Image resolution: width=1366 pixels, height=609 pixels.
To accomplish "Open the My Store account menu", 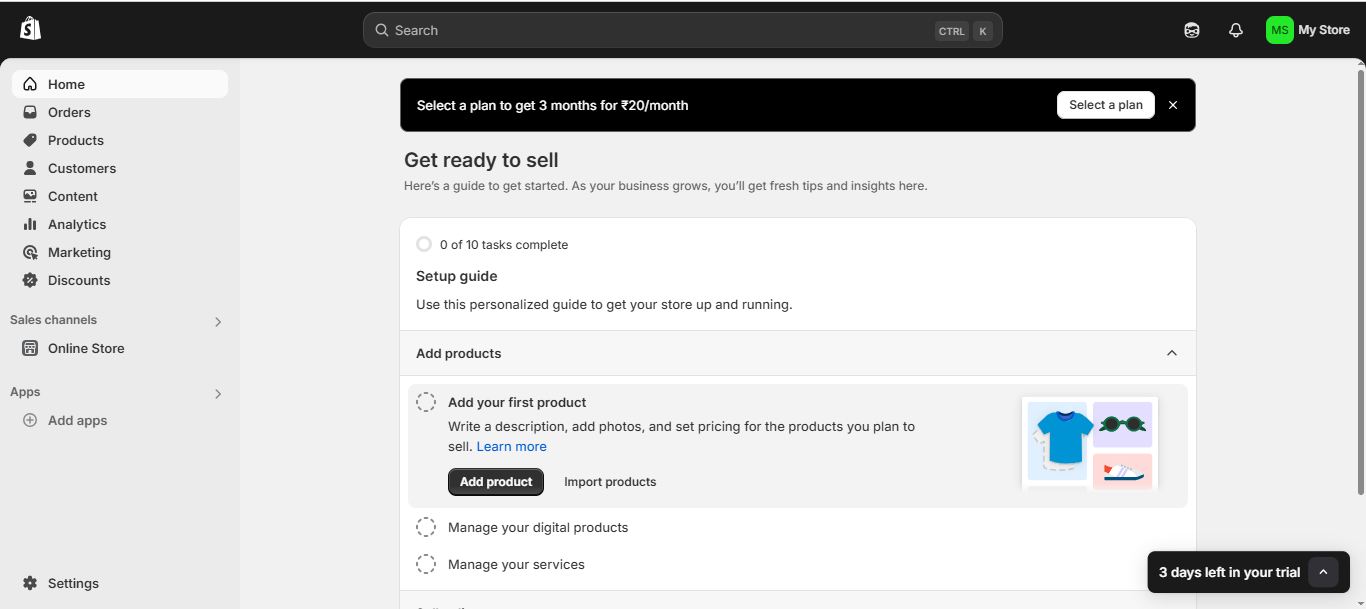I will coord(1308,30).
